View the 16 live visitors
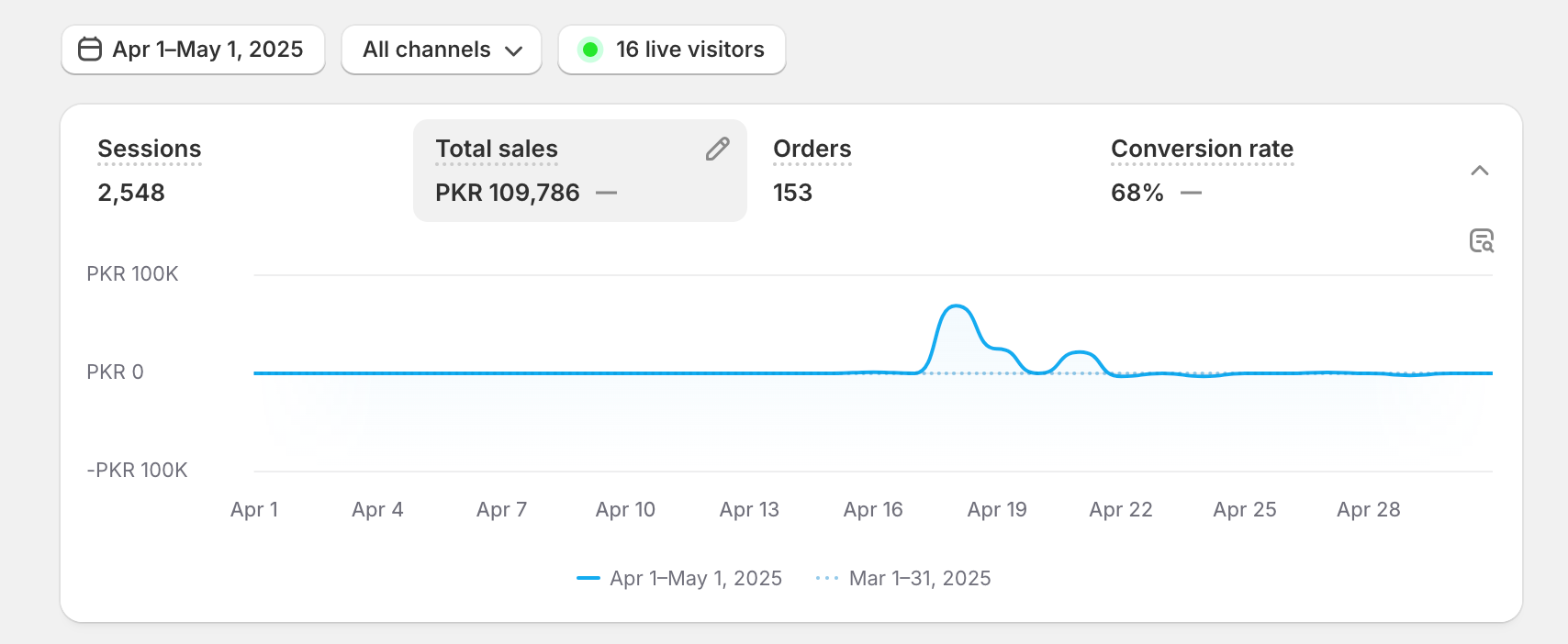 (689, 50)
